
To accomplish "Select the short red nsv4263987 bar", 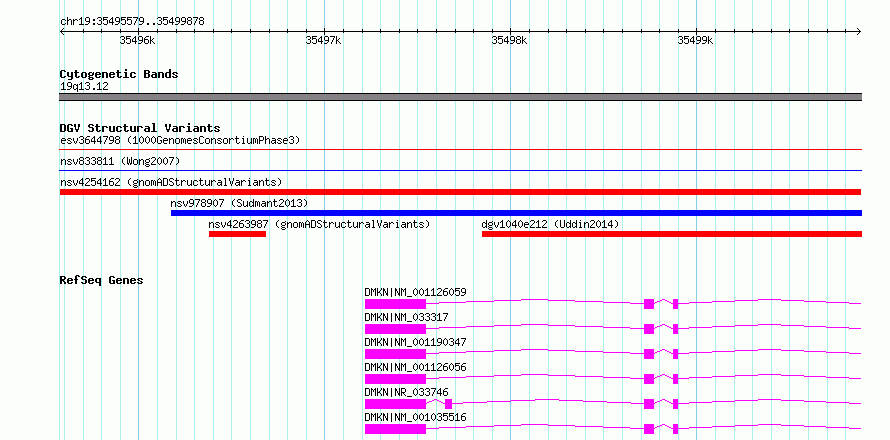I will (237, 234).
